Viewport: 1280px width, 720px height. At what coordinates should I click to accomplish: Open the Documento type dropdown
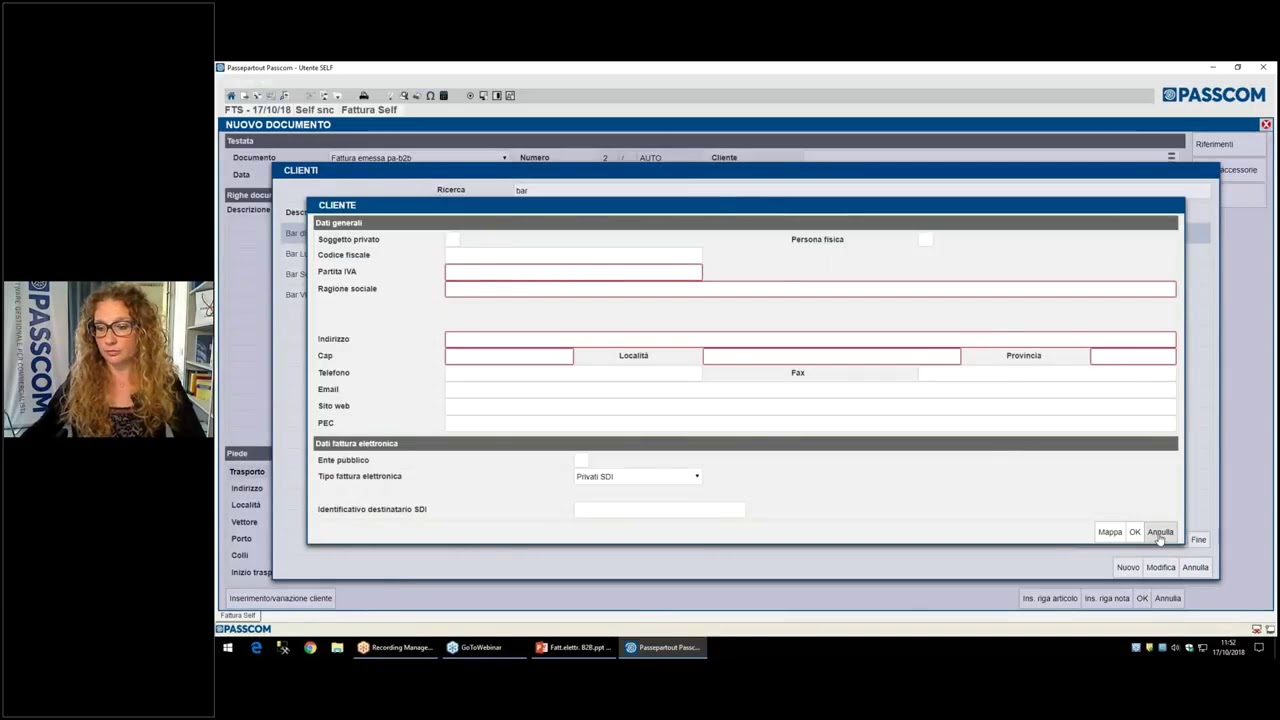pos(419,158)
